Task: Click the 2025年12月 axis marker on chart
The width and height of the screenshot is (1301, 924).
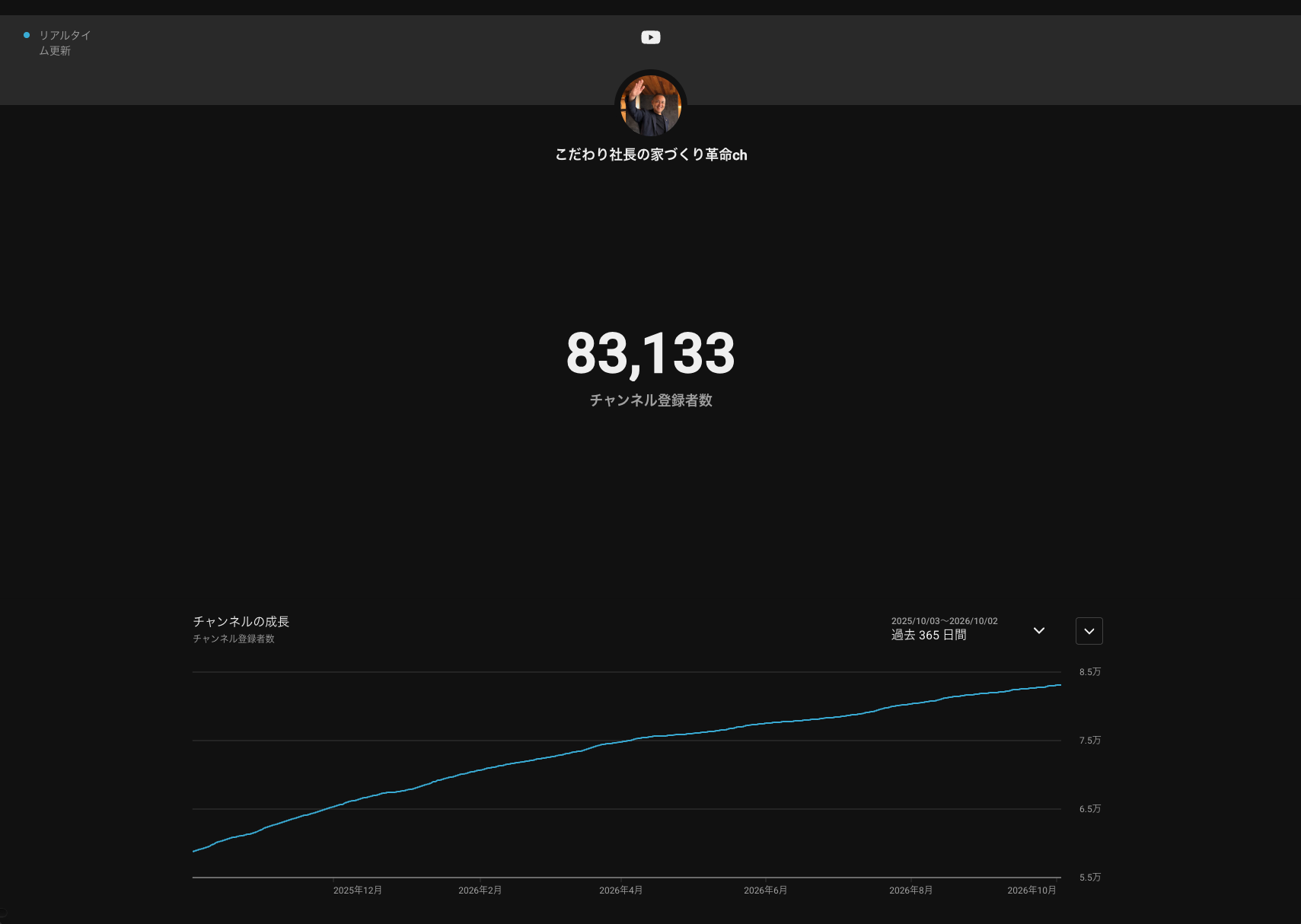Action: [358, 891]
